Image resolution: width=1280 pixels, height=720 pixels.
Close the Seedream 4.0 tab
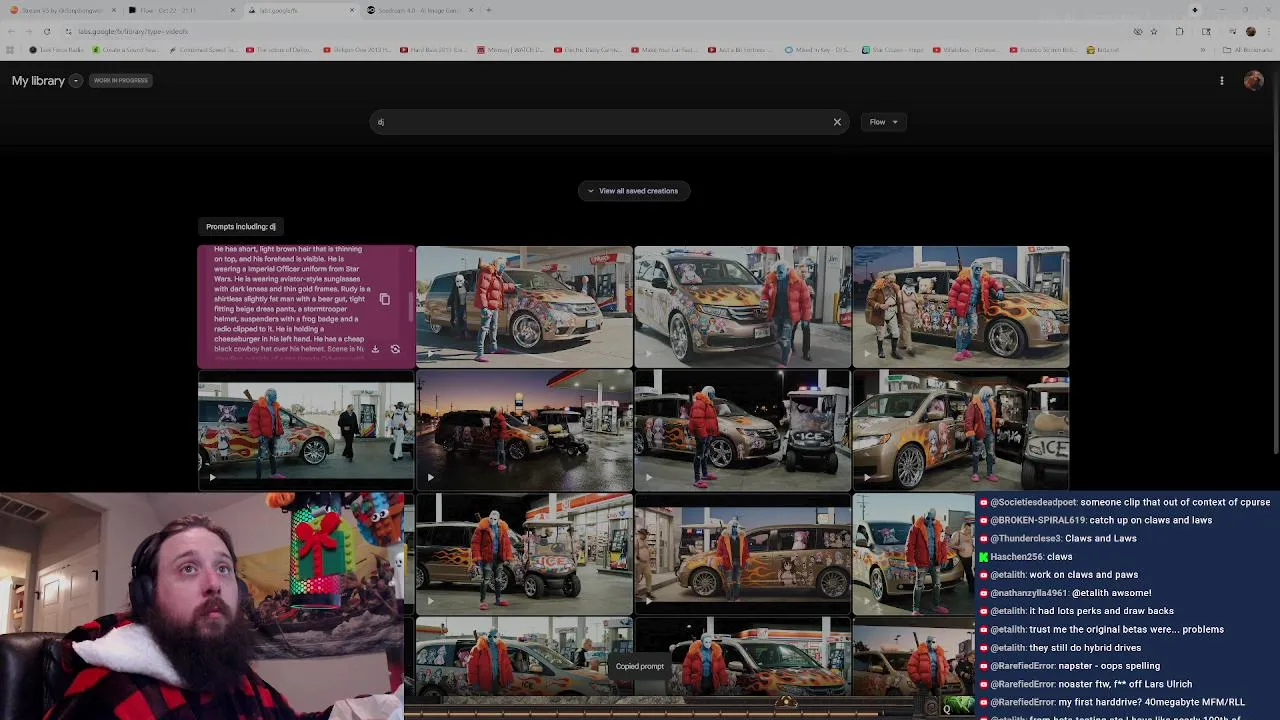point(470,10)
